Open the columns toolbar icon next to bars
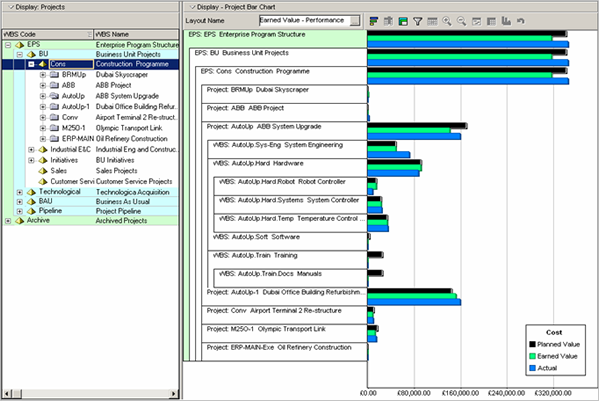Viewport: 600px width, 401px height. pos(388,21)
